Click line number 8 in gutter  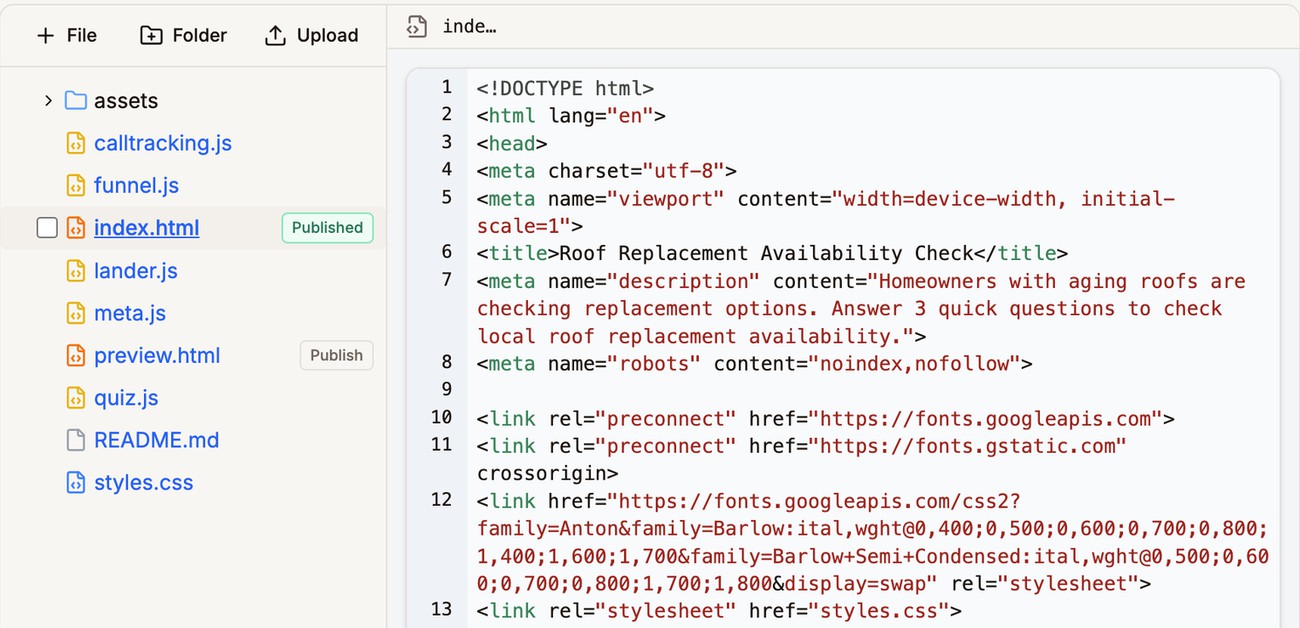click(447, 362)
